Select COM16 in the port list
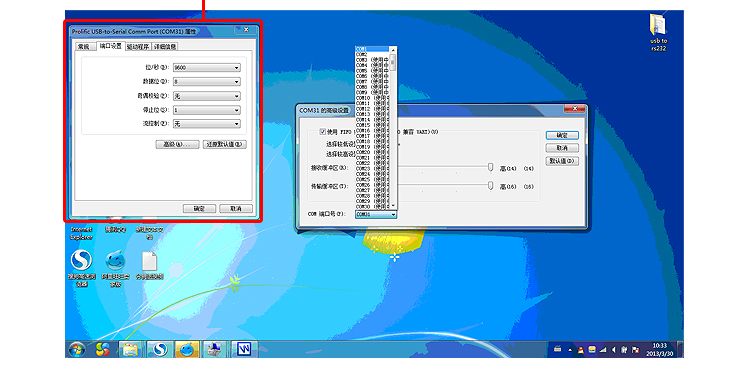The height and width of the screenshot is (376, 750). click(x=373, y=131)
